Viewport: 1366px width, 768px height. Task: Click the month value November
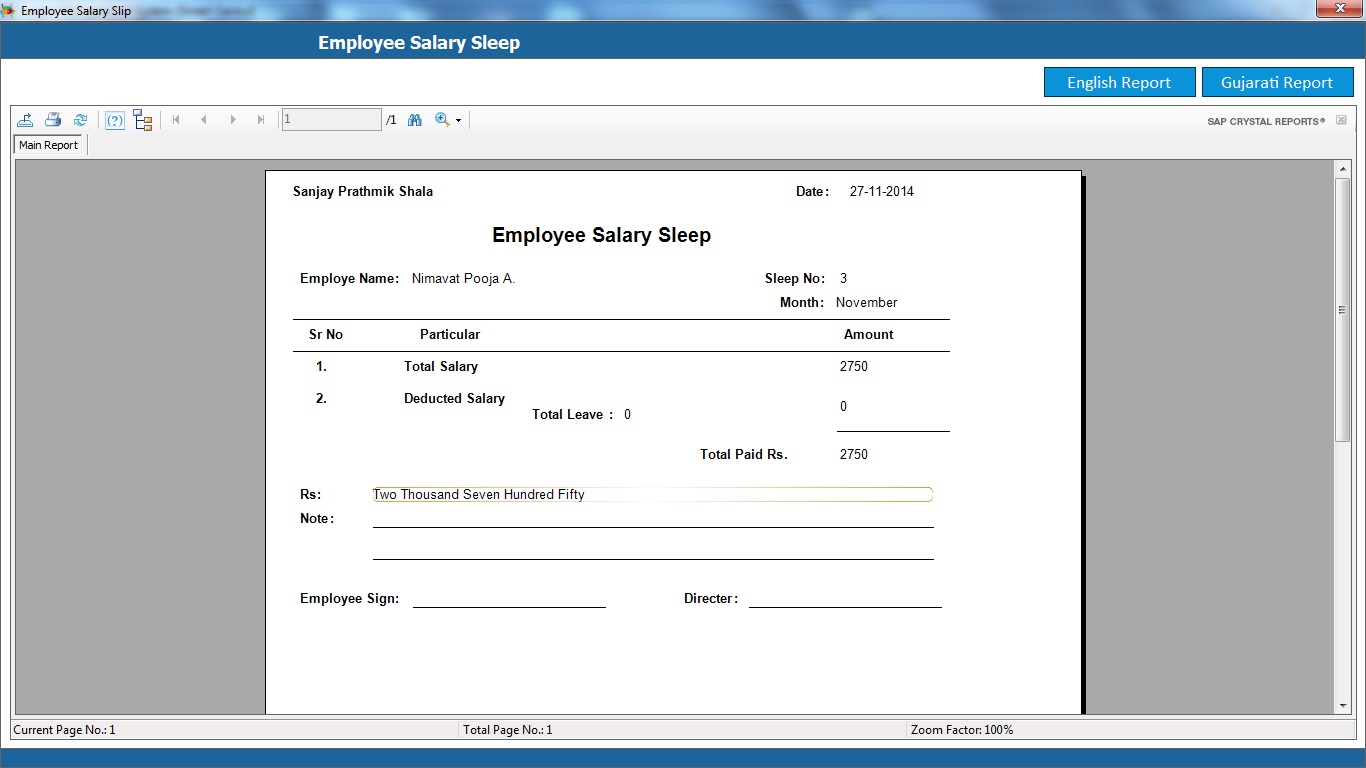866,302
